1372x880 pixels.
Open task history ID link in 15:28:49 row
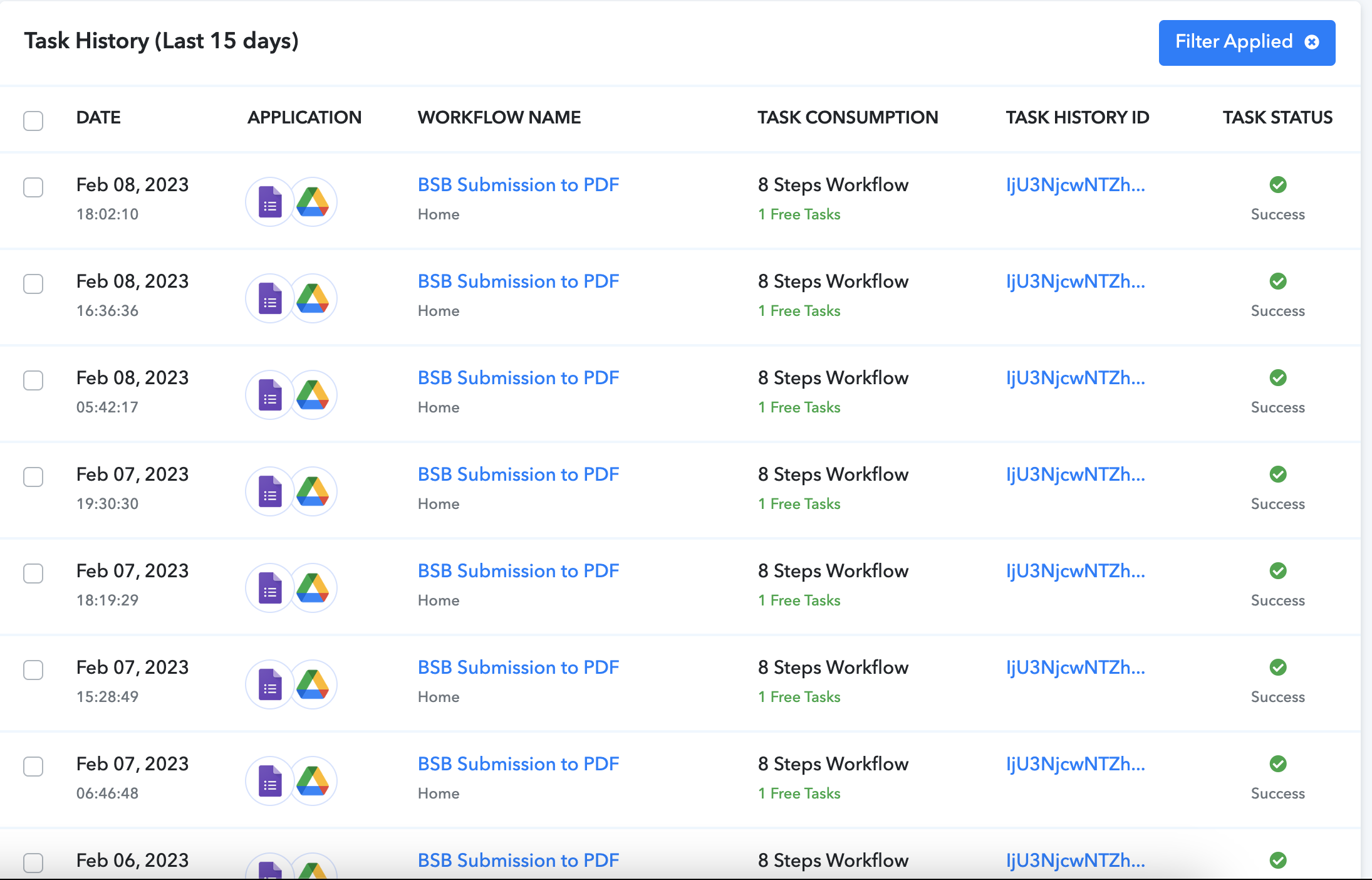coord(1076,668)
